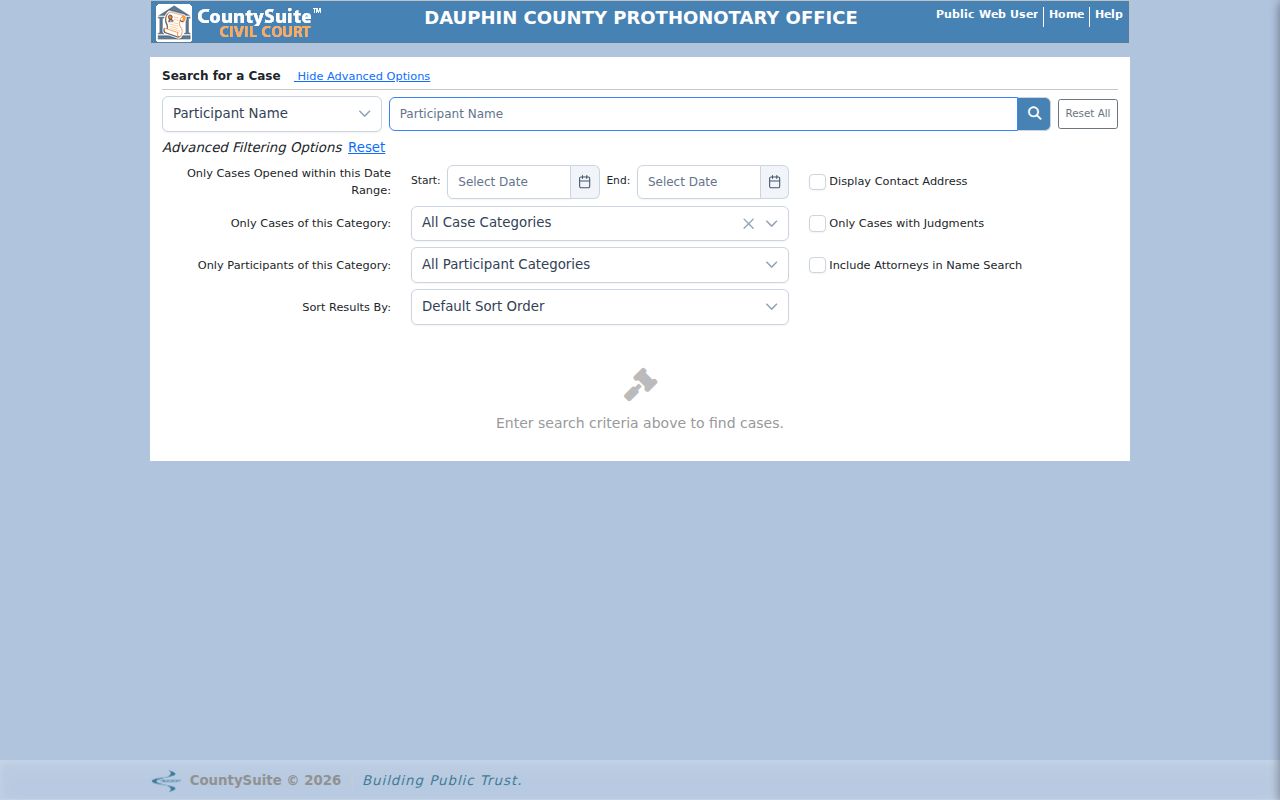Clear the case category selection
Viewport: 1280px width, 800px height.
748,224
